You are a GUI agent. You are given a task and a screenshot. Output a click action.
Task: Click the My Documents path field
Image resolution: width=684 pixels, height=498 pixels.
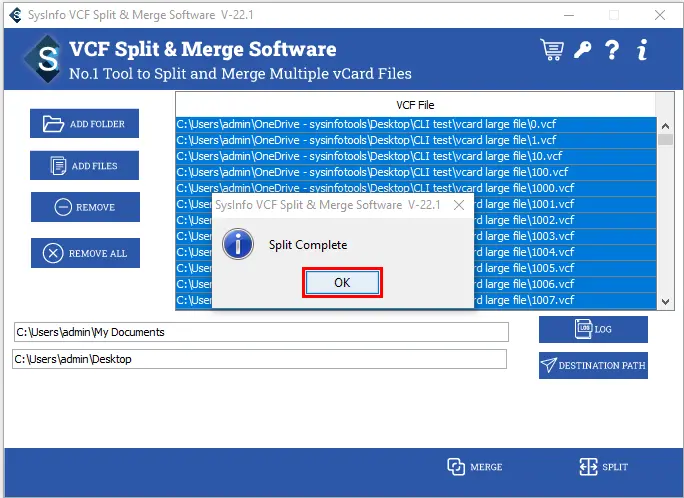coord(260,332)
